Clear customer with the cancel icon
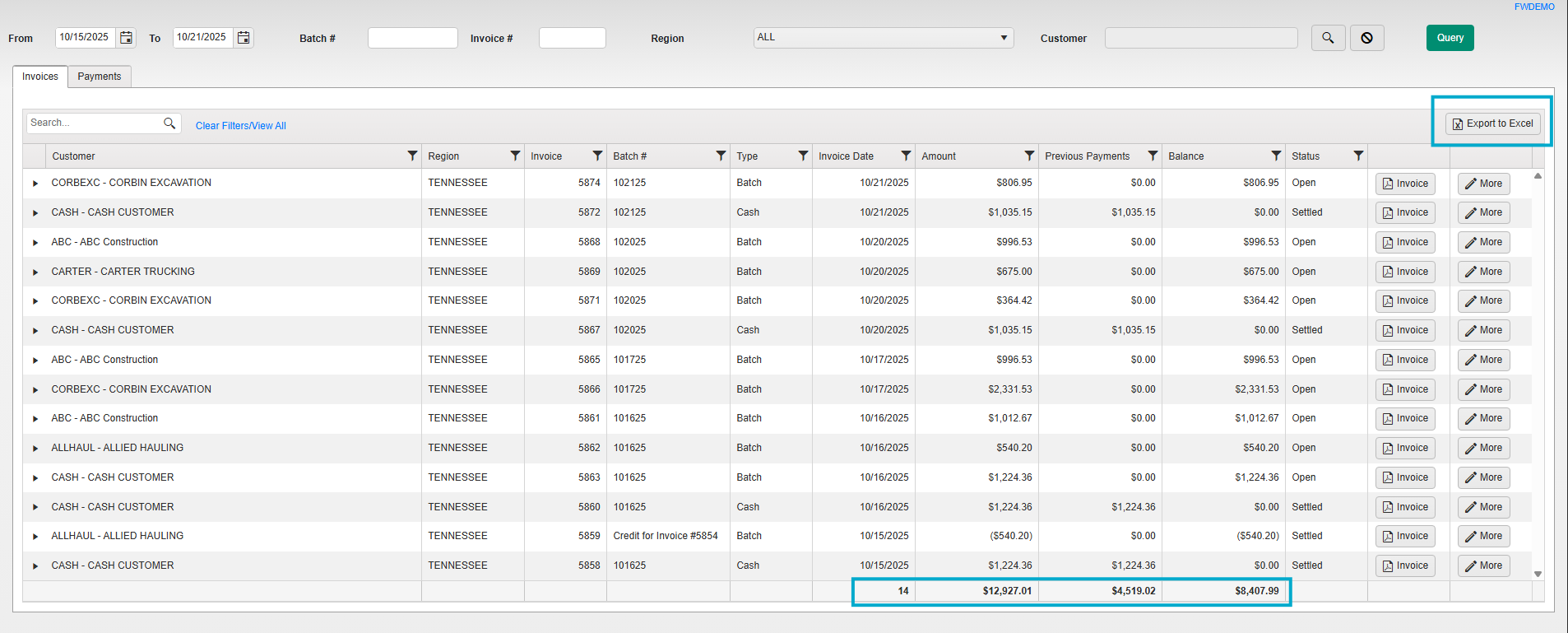This screenshot has height=633, width=1568. (x=1366, y=38)
